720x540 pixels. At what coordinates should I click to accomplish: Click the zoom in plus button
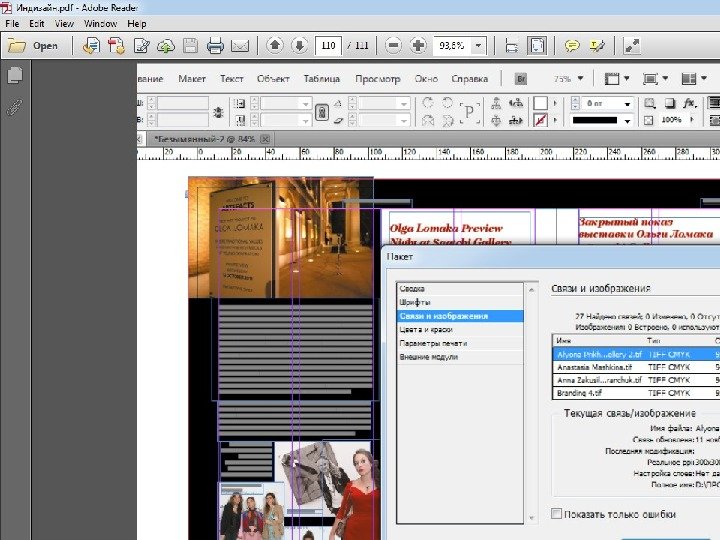click(x=417, y=46)
